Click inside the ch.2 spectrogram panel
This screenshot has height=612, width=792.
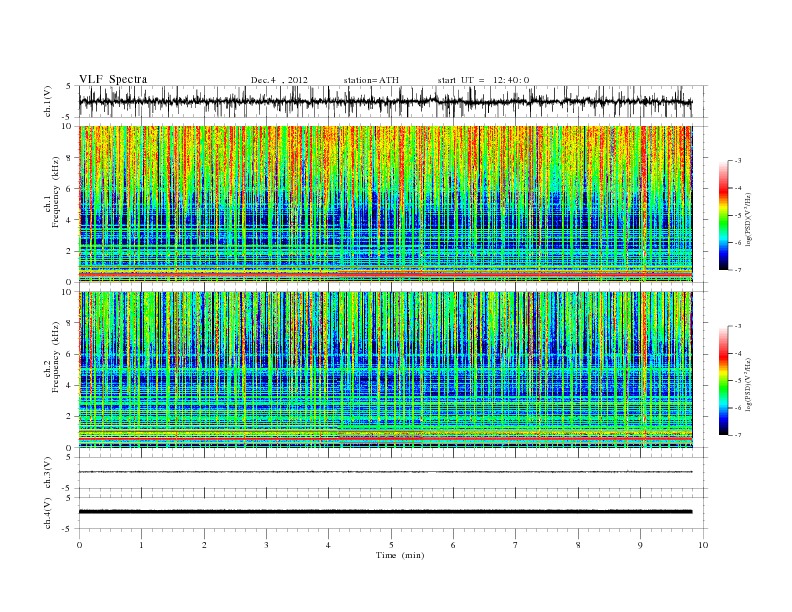tap(385, 369)
